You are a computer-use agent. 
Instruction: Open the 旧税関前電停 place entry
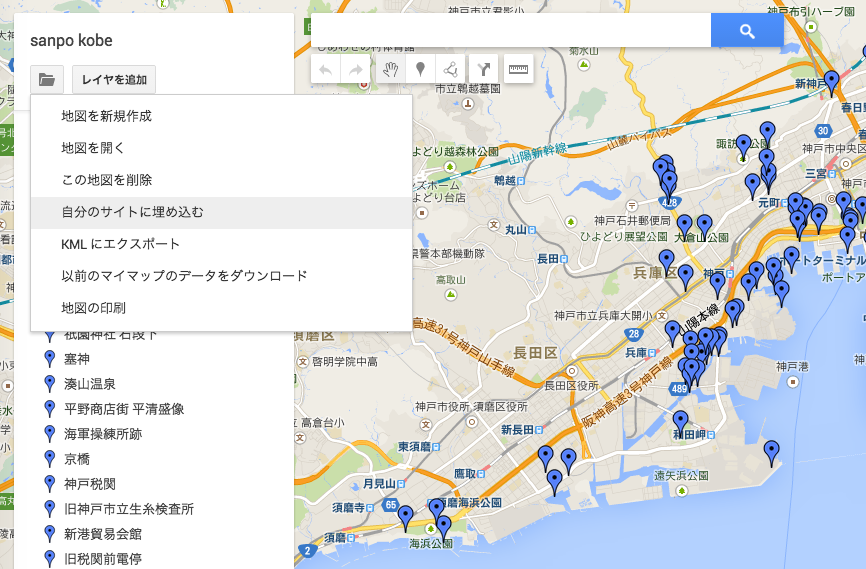click(103, 559)
